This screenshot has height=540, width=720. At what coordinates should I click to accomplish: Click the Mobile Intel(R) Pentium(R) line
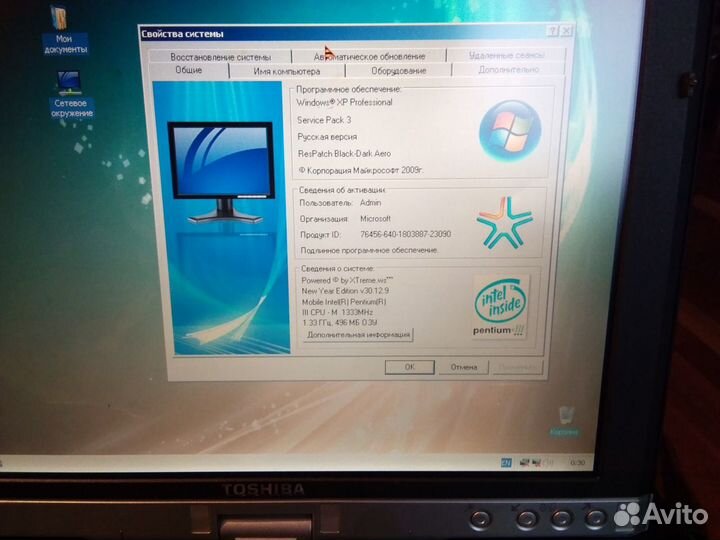pos(344,302)
